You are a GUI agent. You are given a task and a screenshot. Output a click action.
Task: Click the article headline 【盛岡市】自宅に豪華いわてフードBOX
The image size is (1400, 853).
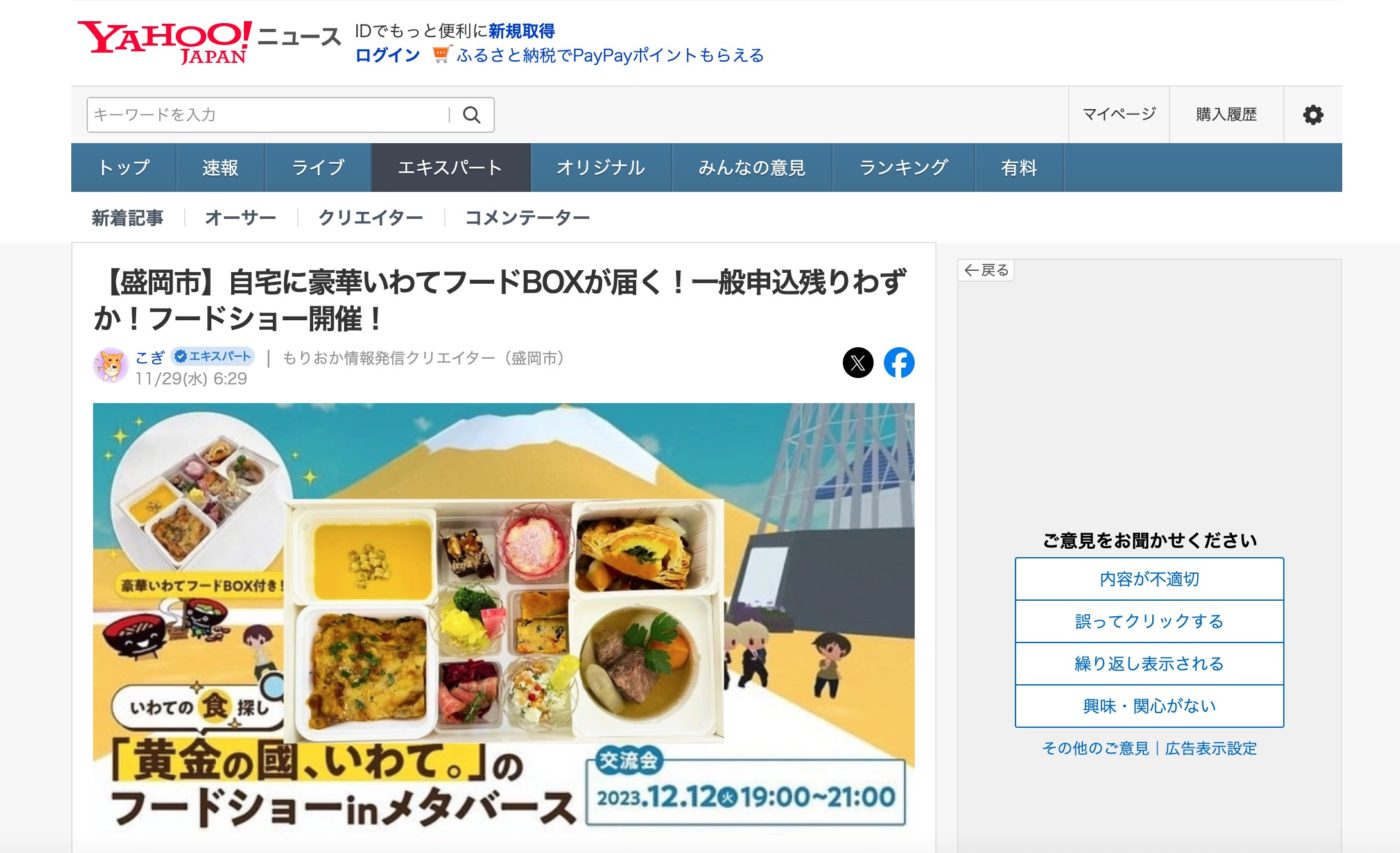click(x=499, y=300)
